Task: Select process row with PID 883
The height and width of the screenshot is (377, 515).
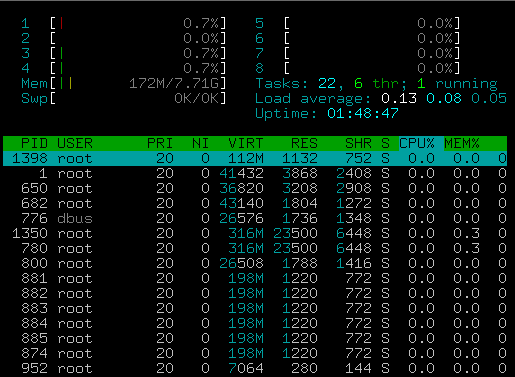Action: pyautogui.click(x=255, y=308)
